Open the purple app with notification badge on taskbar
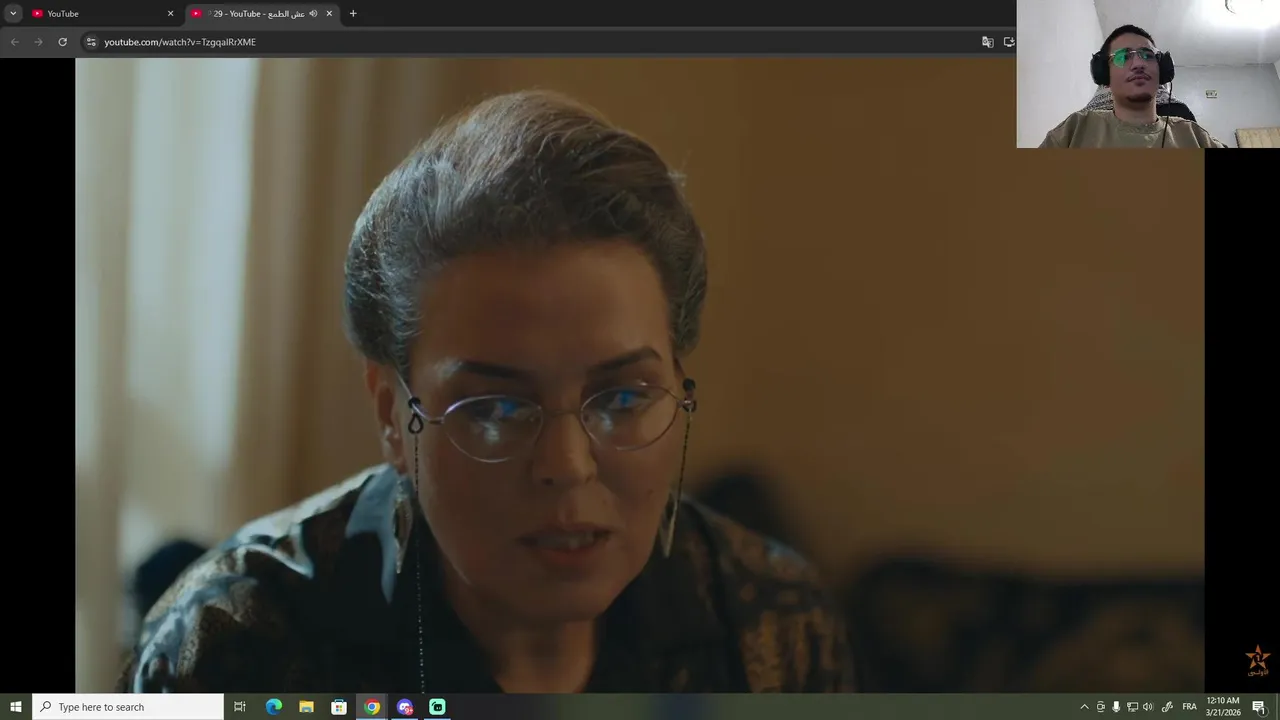 click(x=405, y=707)
